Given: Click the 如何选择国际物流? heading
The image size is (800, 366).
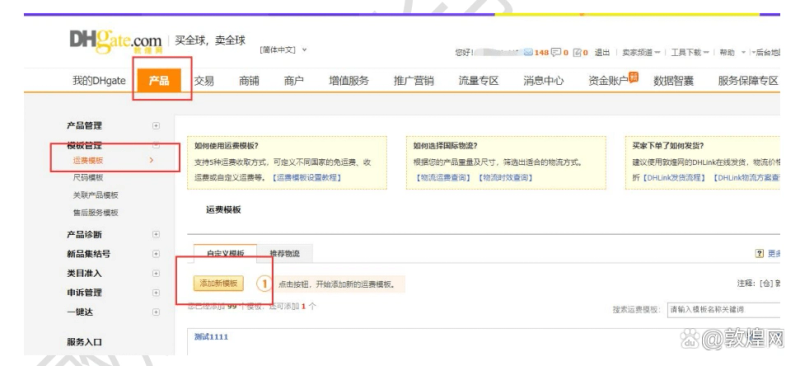Looking at the screenshot, I should [x=445, y=145].
